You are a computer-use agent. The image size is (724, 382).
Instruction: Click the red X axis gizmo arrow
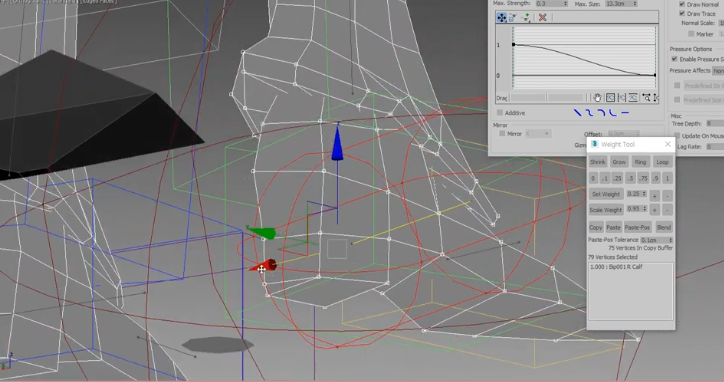point(264,266)
